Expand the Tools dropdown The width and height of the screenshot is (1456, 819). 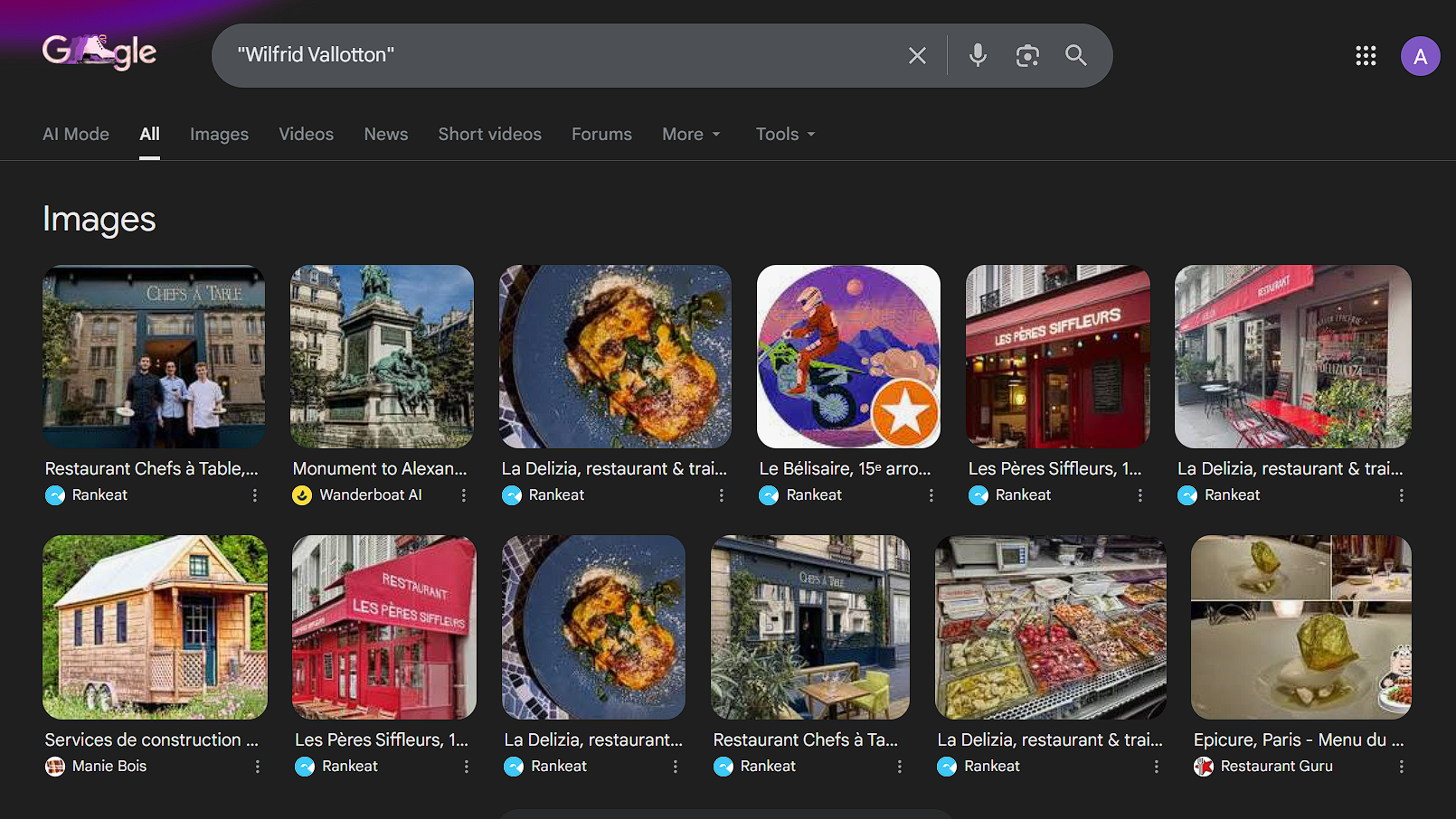click(x=785, y=134)
